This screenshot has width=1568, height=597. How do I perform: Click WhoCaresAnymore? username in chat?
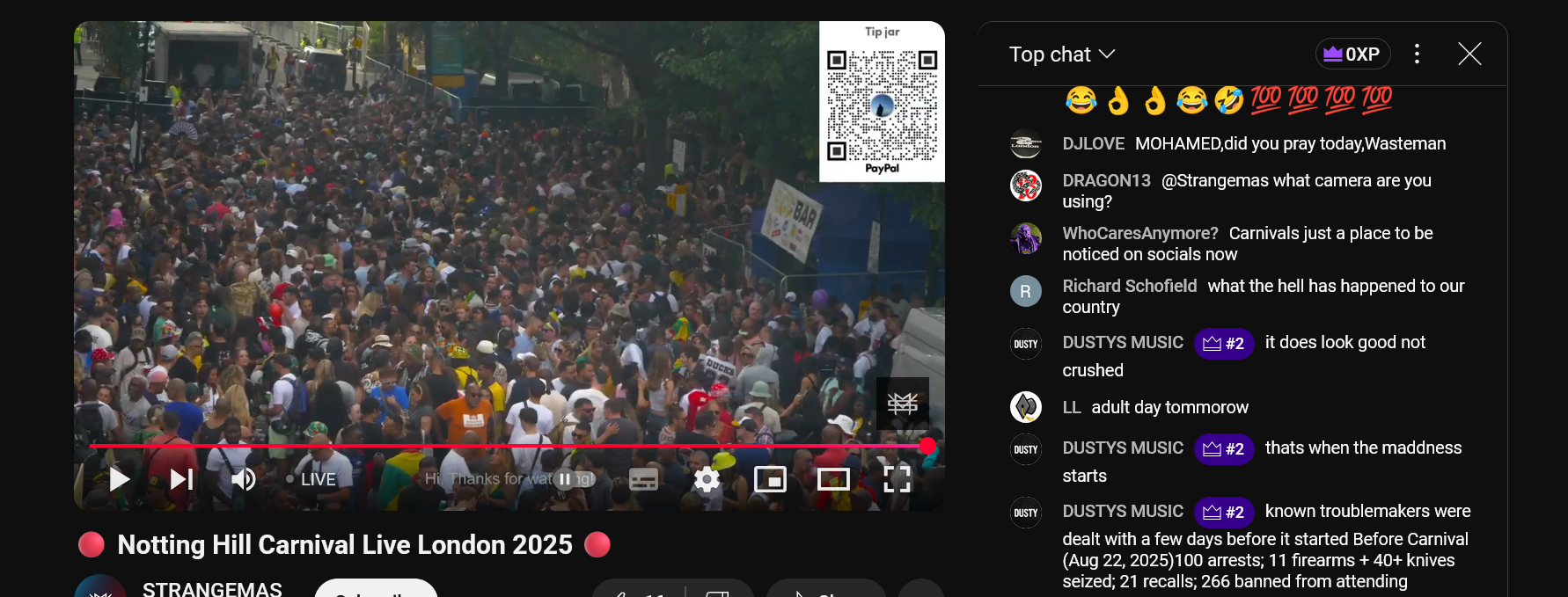1140,233
